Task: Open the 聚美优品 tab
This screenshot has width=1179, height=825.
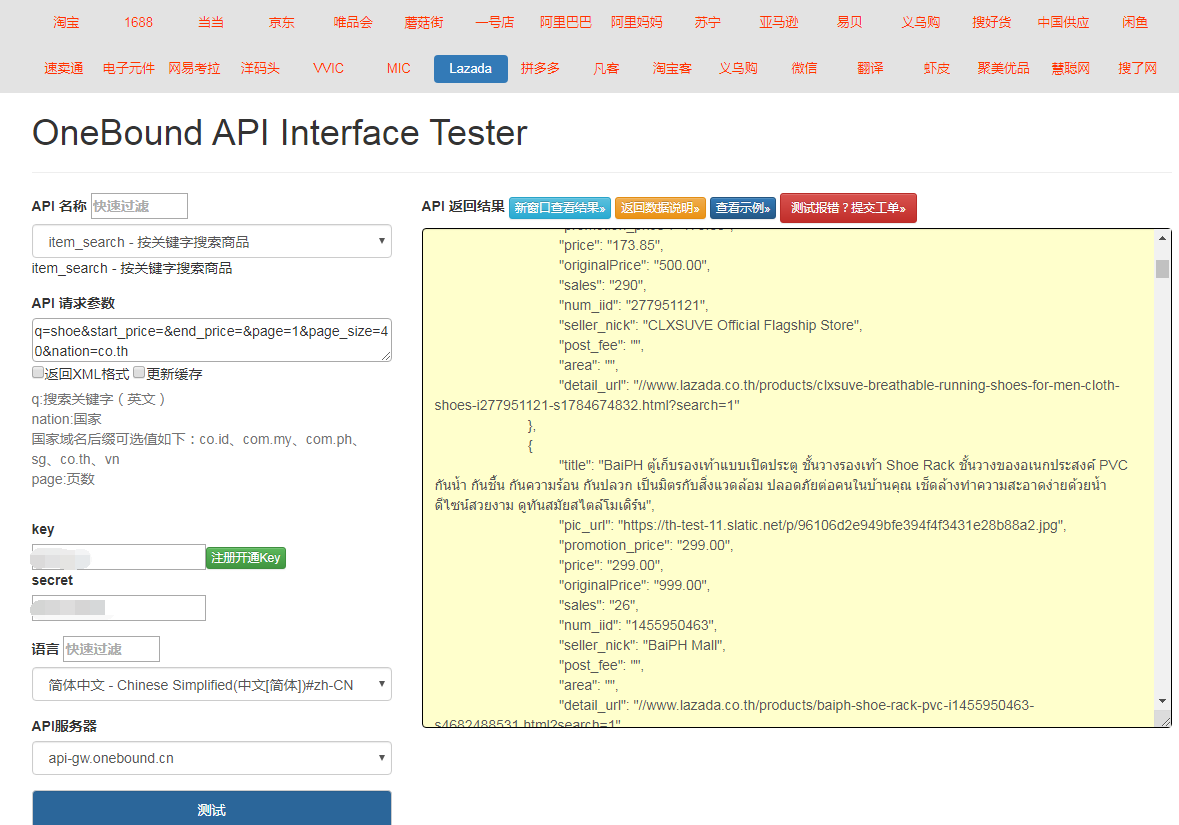Action: [1003, 68]
